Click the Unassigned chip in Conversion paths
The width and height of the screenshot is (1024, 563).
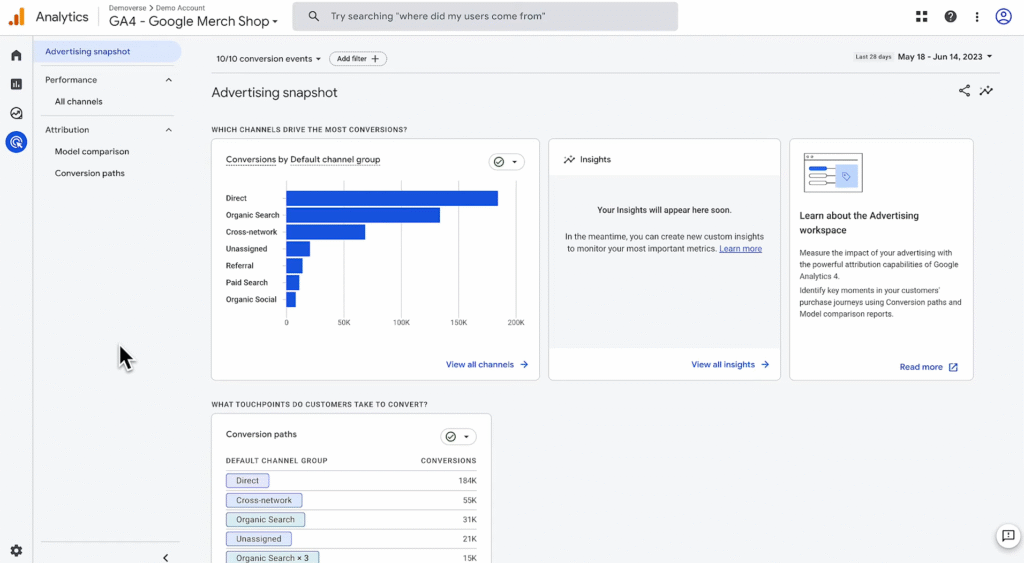coord(259,539)
